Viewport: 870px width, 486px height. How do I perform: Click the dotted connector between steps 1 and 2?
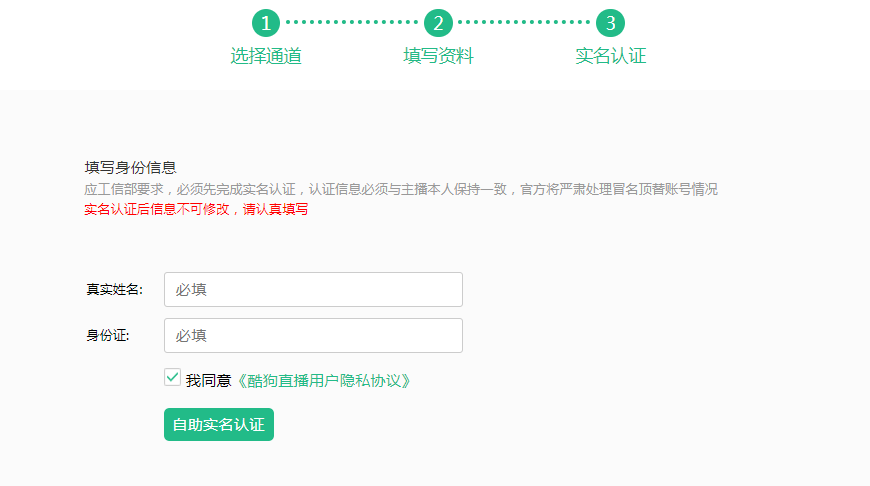[352, 22]
